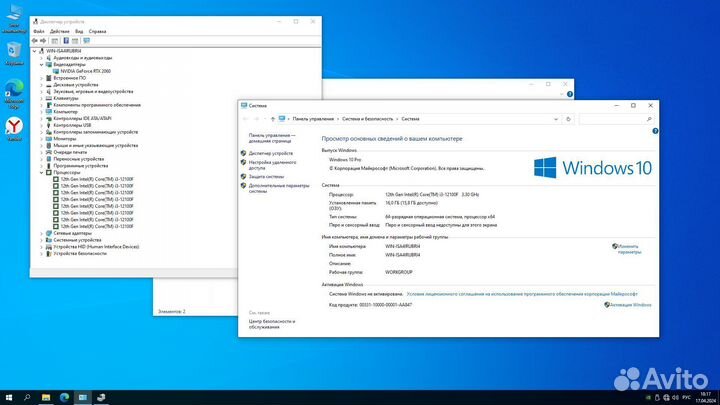Click the forward arrow in Device Manager toolbar

click(x=43, y=41)
